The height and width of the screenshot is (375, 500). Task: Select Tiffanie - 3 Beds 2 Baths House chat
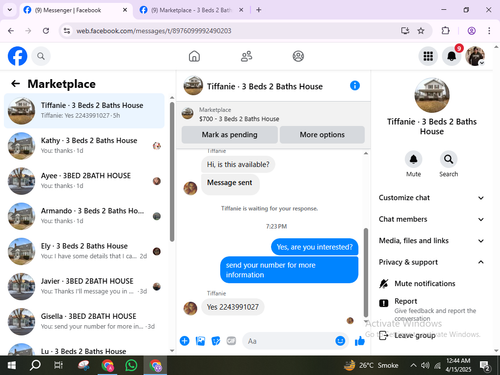point(84,111)
